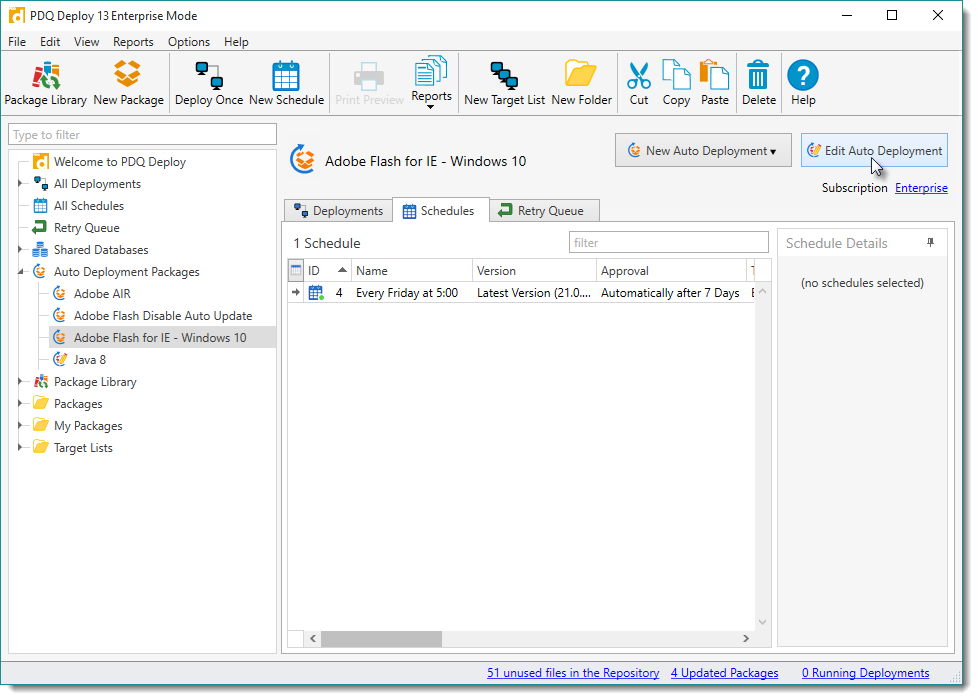This screenshot has height=700, width=978.
Task: Expand the New Auto Deployment dropdown
Action: tap(703, 151)
